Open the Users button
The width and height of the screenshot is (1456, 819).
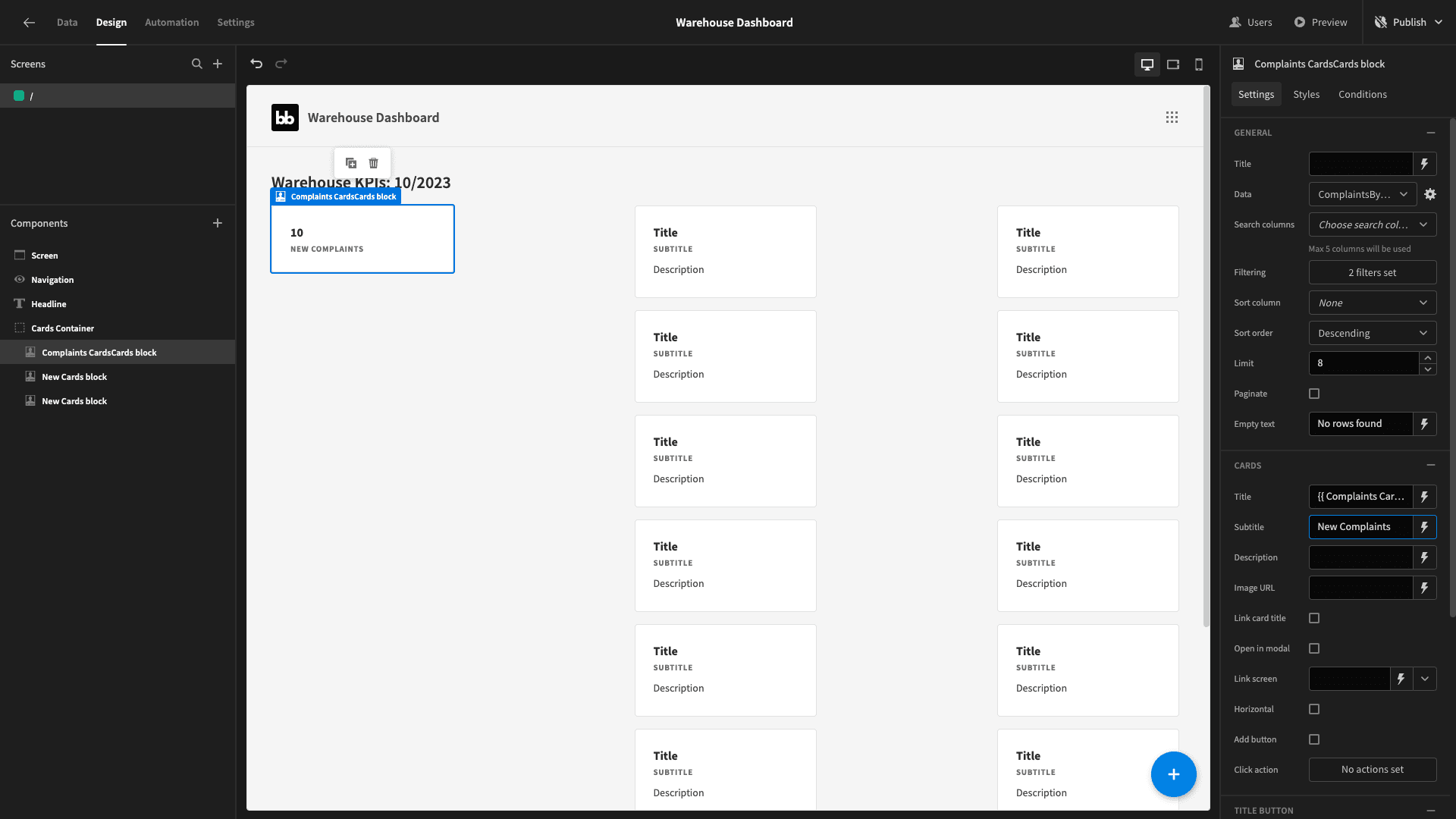coord(1251,23)
